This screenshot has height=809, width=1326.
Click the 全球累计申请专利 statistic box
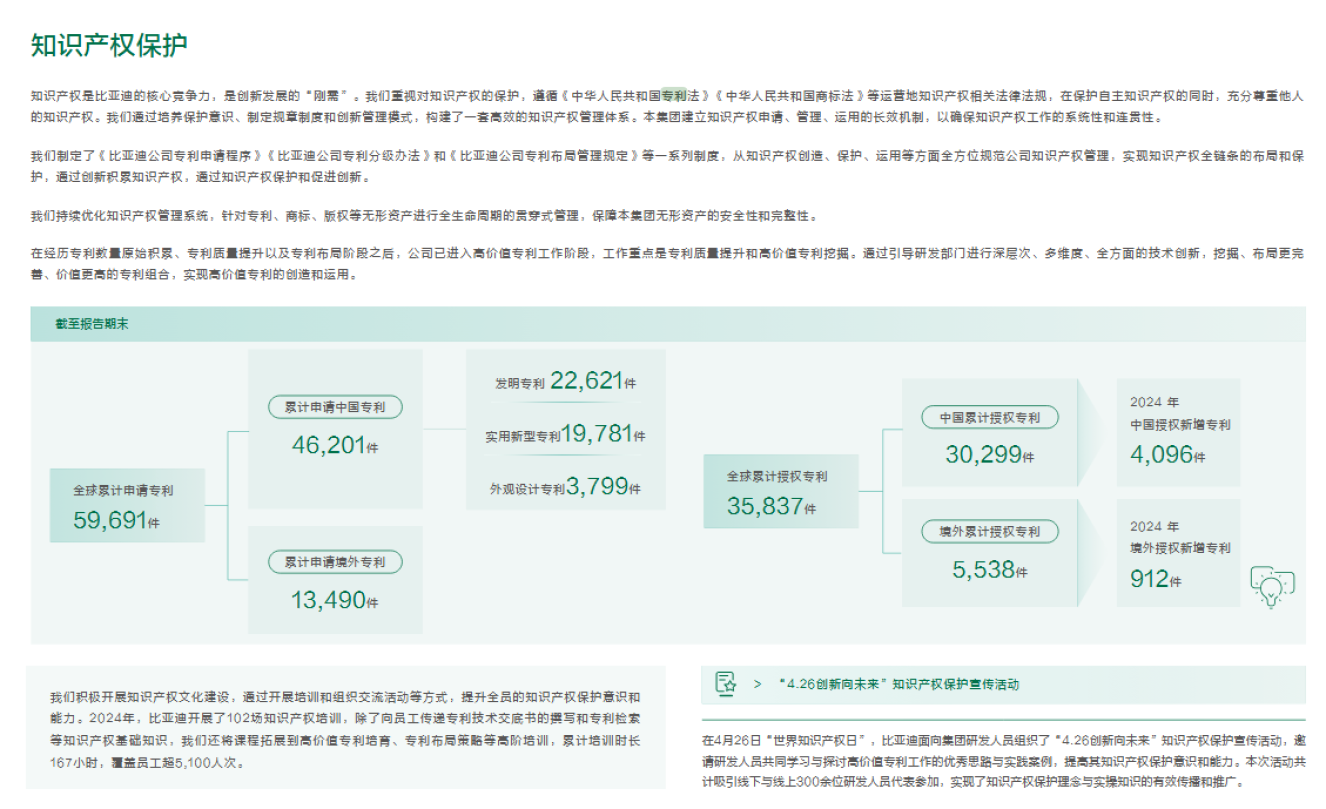(x=129, y=504)
